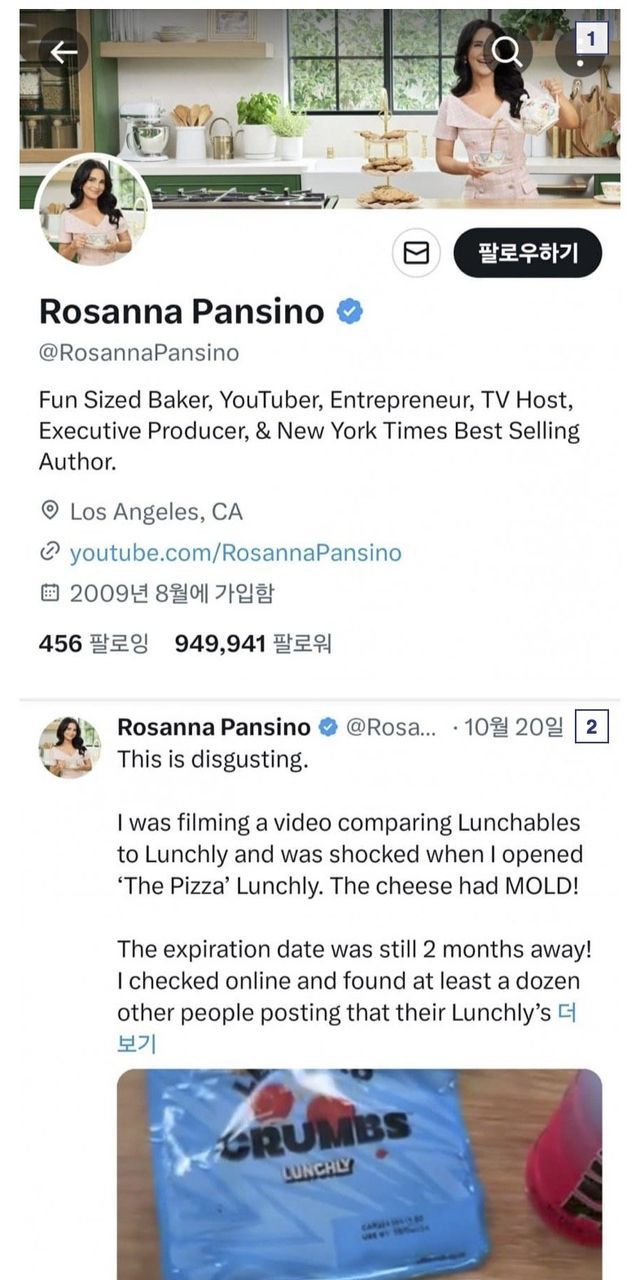Tap the verified badge beside profile name

349,312
